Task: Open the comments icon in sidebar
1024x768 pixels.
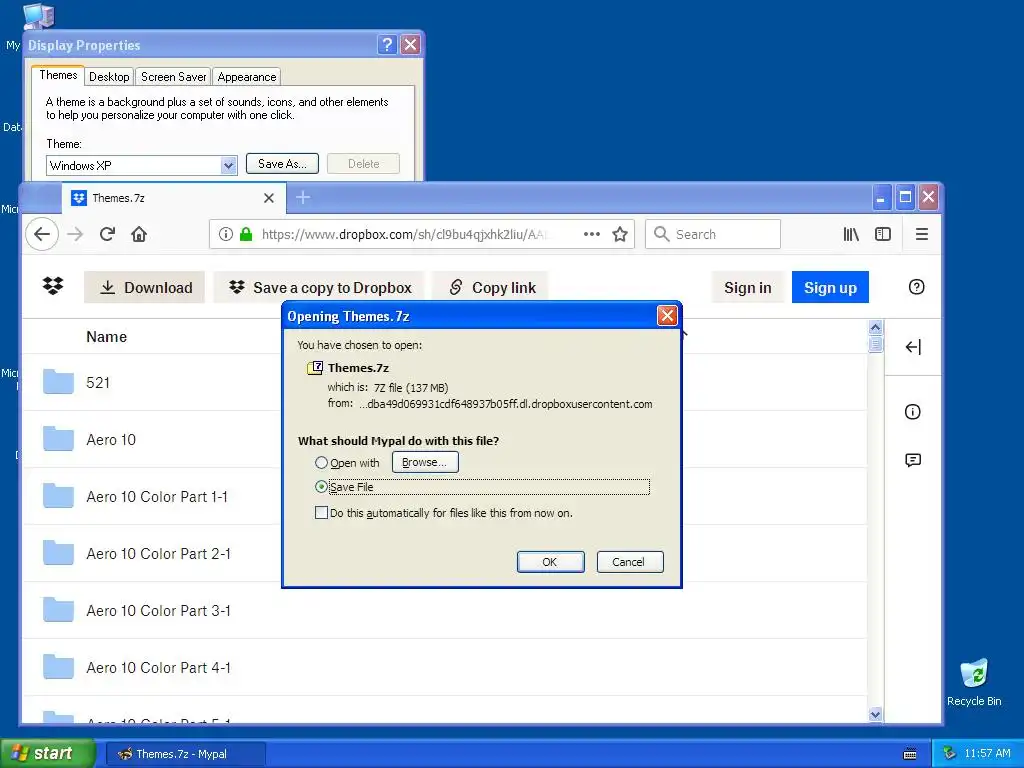Action: (x=913, y=460)
